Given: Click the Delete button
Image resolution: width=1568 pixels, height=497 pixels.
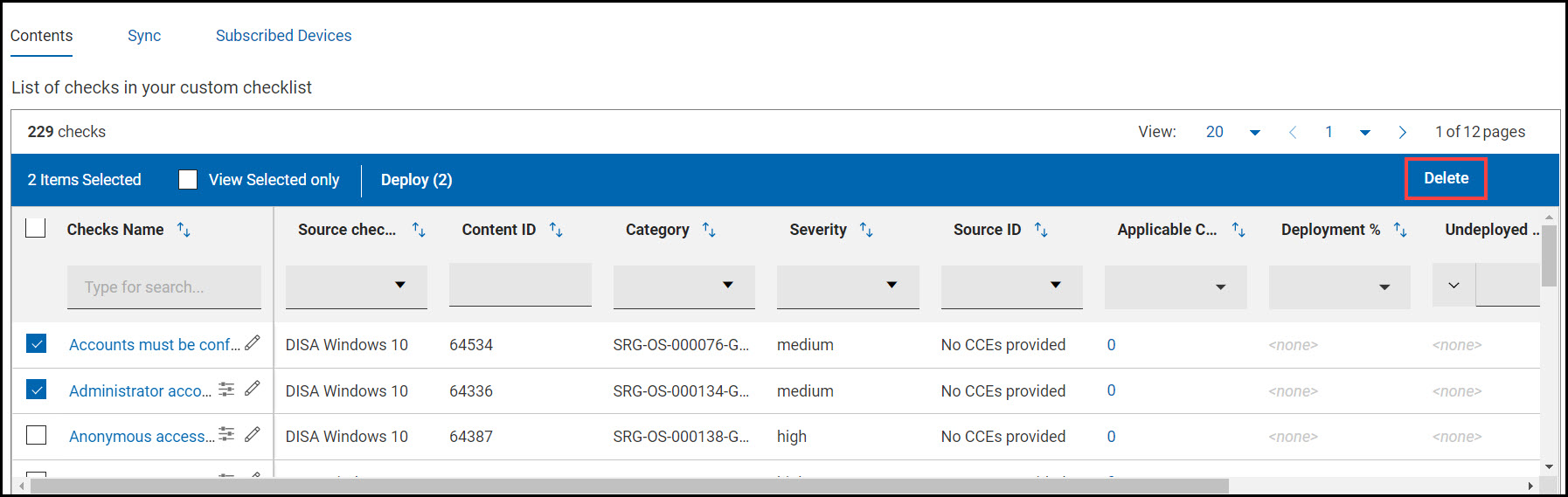Looking at the screenshot, I should [x=1446, y=178].
